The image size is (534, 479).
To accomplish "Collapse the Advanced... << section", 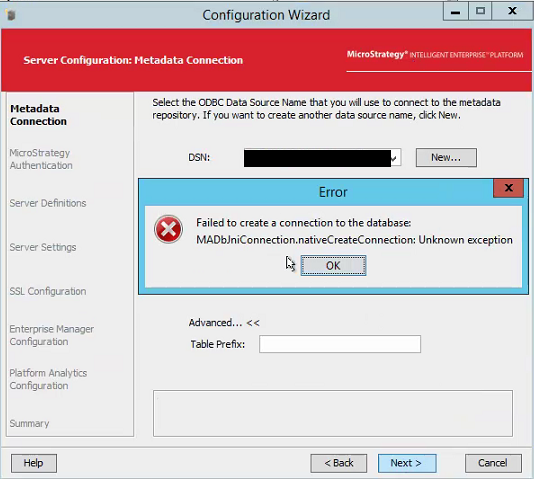I will [224, 322].
